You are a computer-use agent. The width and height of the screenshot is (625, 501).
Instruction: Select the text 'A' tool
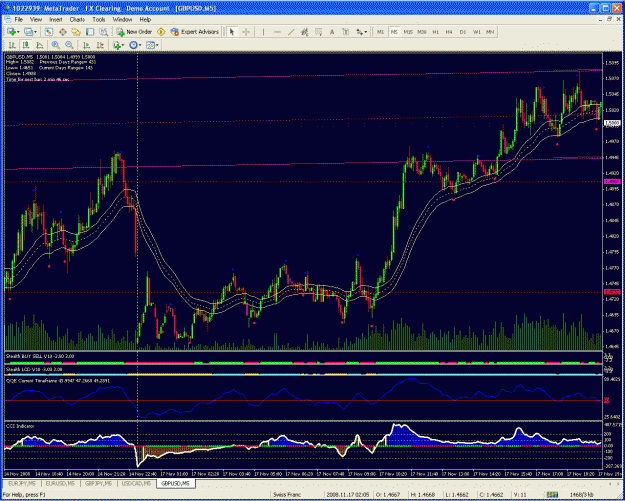(x=332, y=32)
